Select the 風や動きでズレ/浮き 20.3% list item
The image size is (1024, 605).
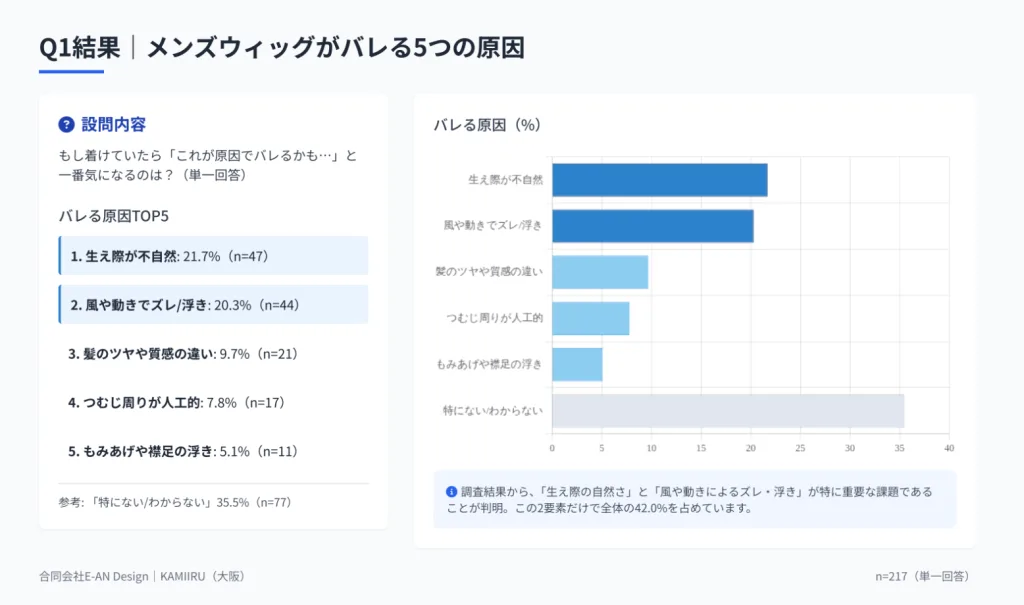pos(213,305)
